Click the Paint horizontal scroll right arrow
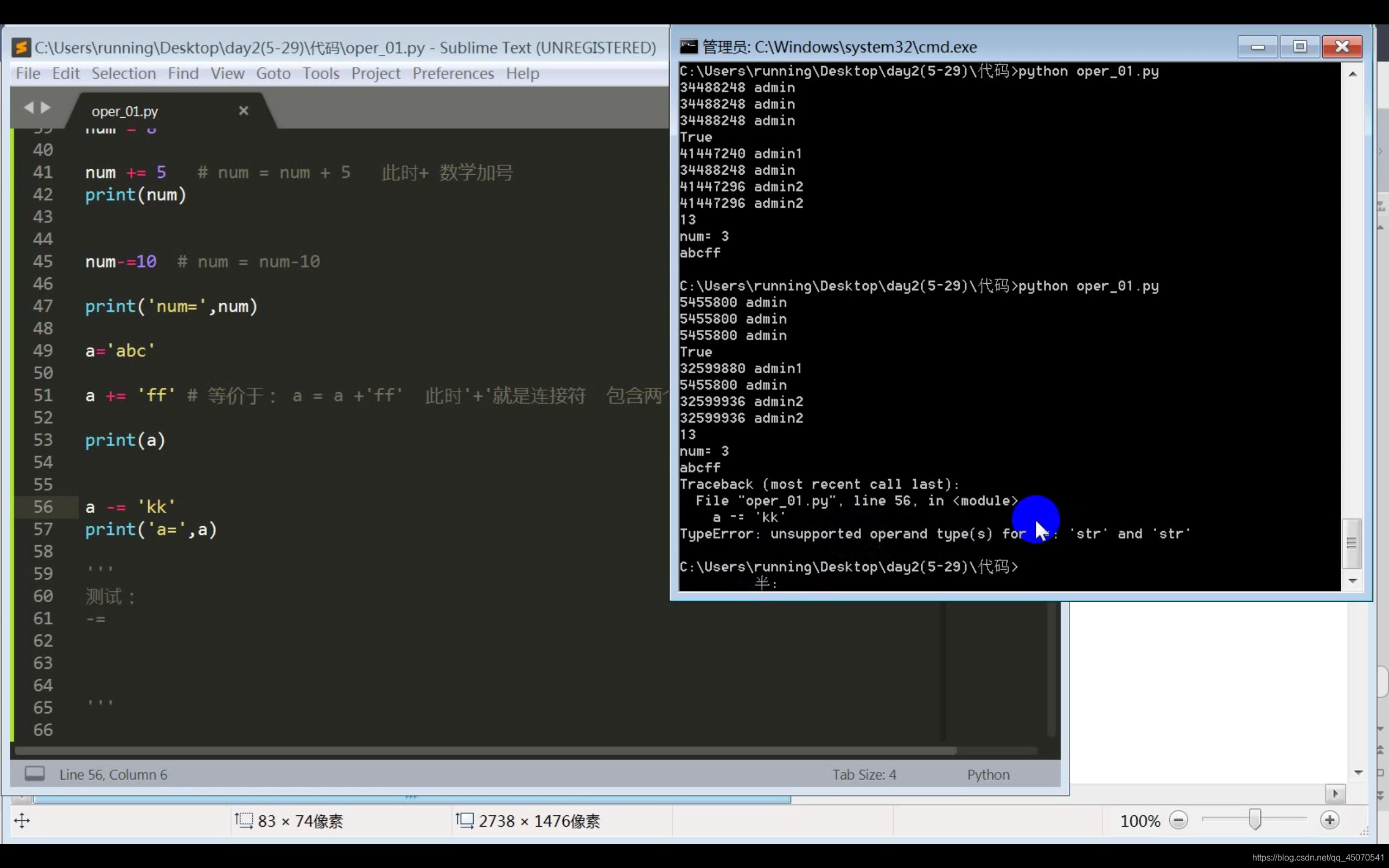Screen dimensions: 1389x868 tap(1335, 794)
